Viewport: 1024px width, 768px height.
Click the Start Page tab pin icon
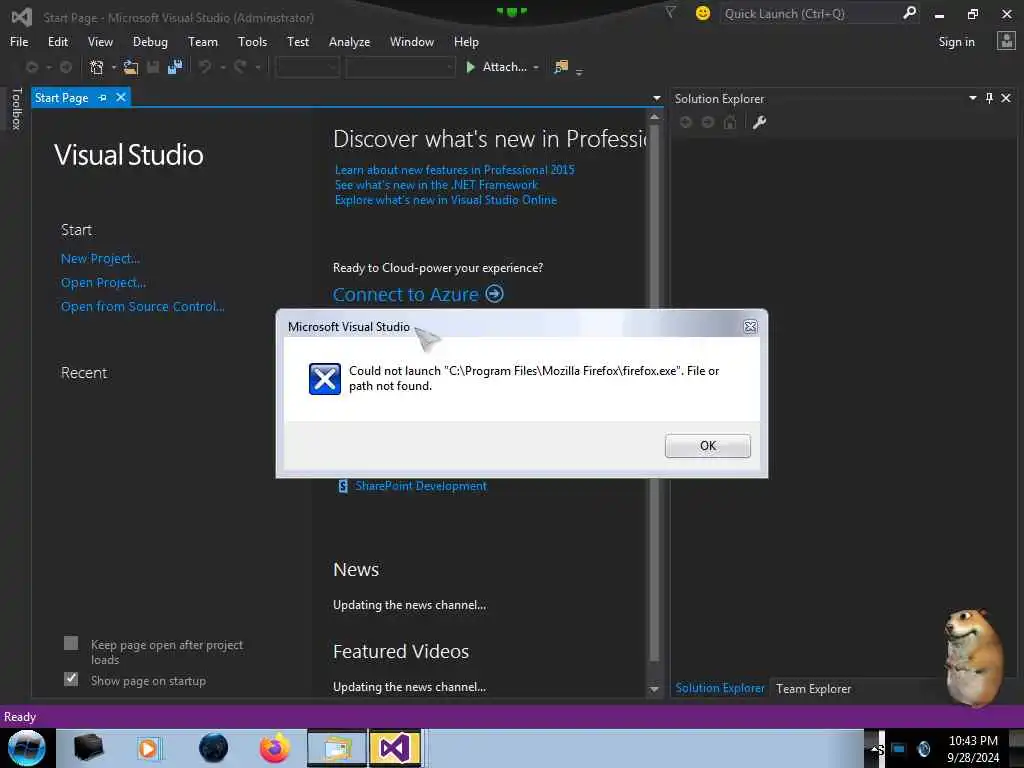pyautogui.click(x=103, y=98)
